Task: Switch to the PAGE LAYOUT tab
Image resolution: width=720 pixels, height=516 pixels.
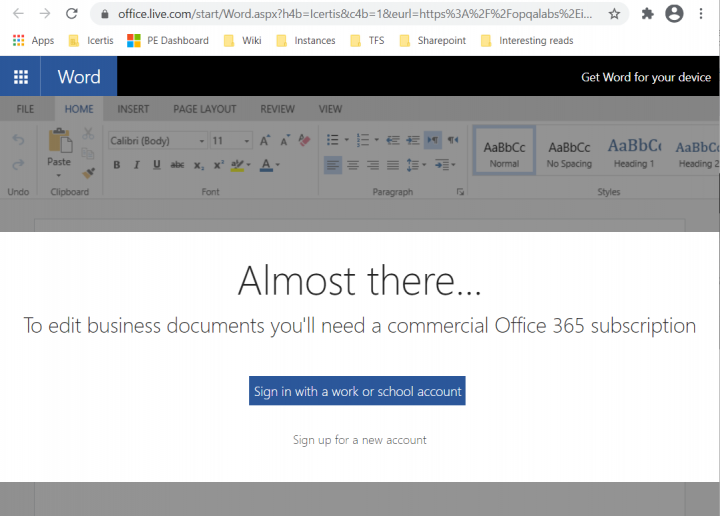Action: 204,109
